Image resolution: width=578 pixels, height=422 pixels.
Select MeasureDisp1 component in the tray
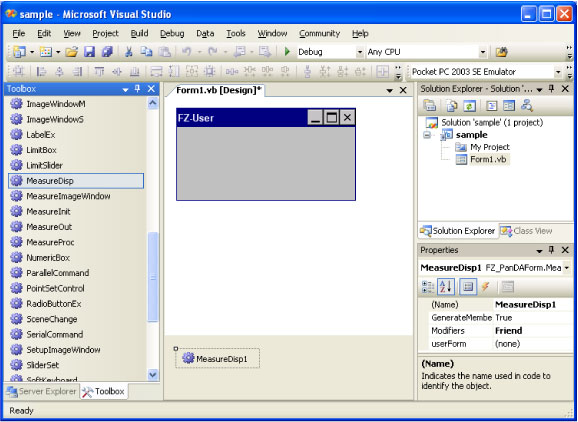(217, 358)
